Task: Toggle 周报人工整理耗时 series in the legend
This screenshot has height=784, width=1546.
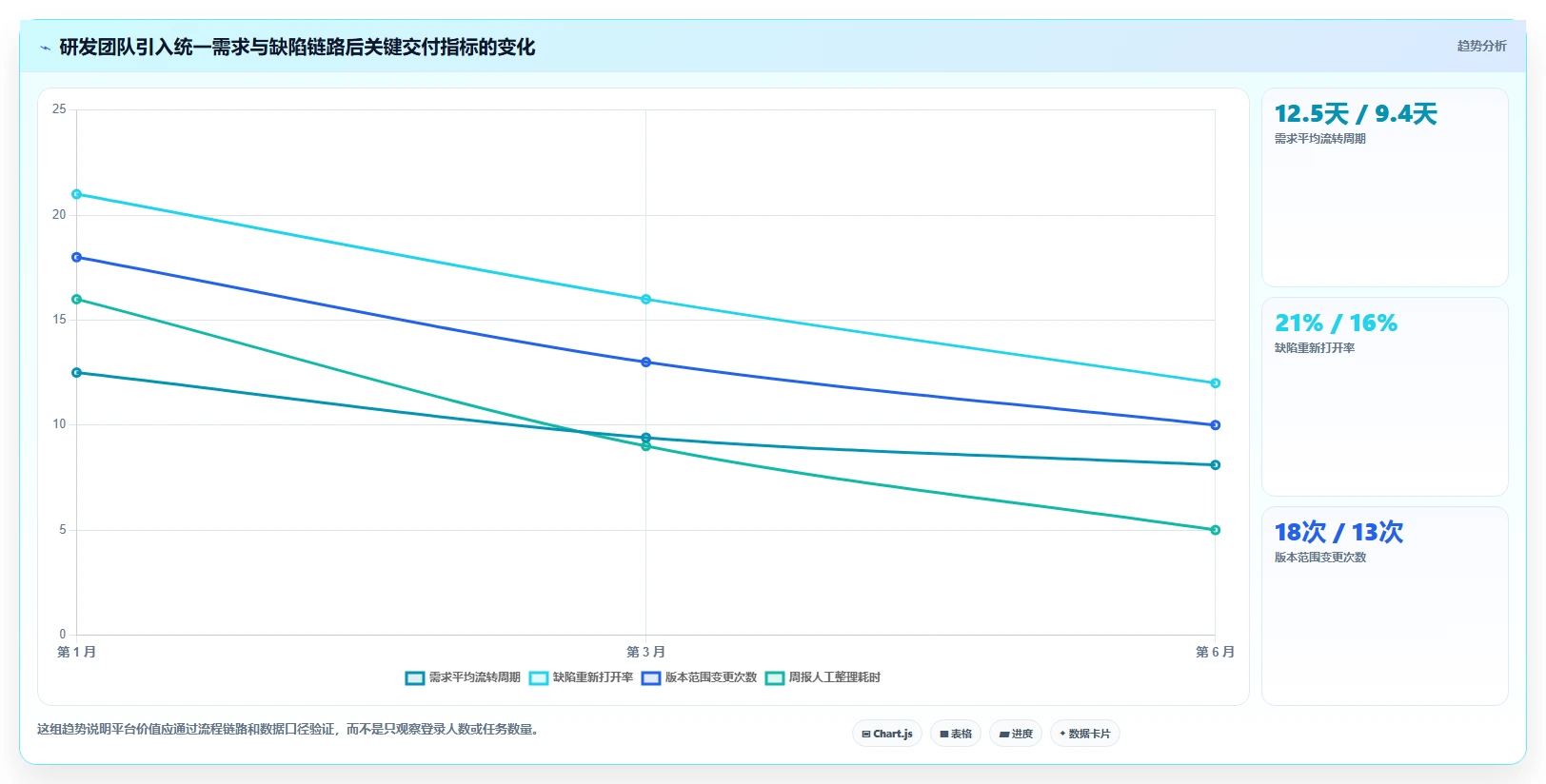Action: 823,677
